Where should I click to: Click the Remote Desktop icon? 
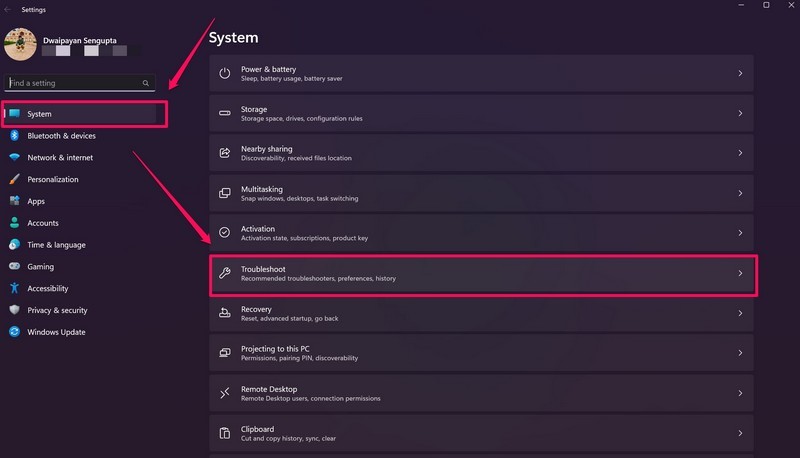tap(224, 393)
